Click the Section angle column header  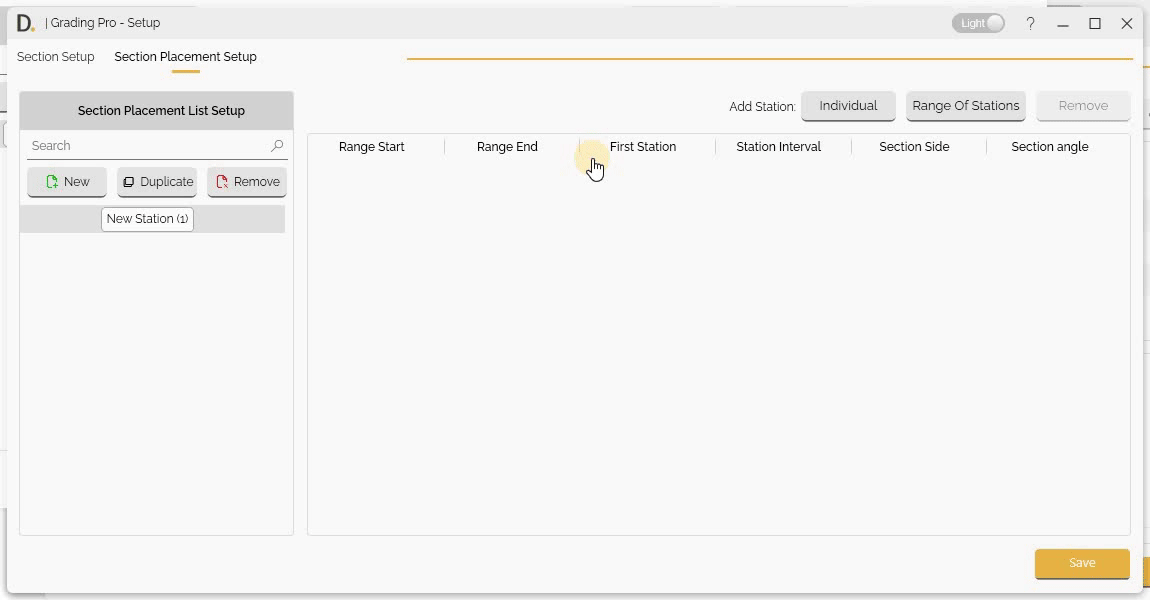tap(1049, 147)
